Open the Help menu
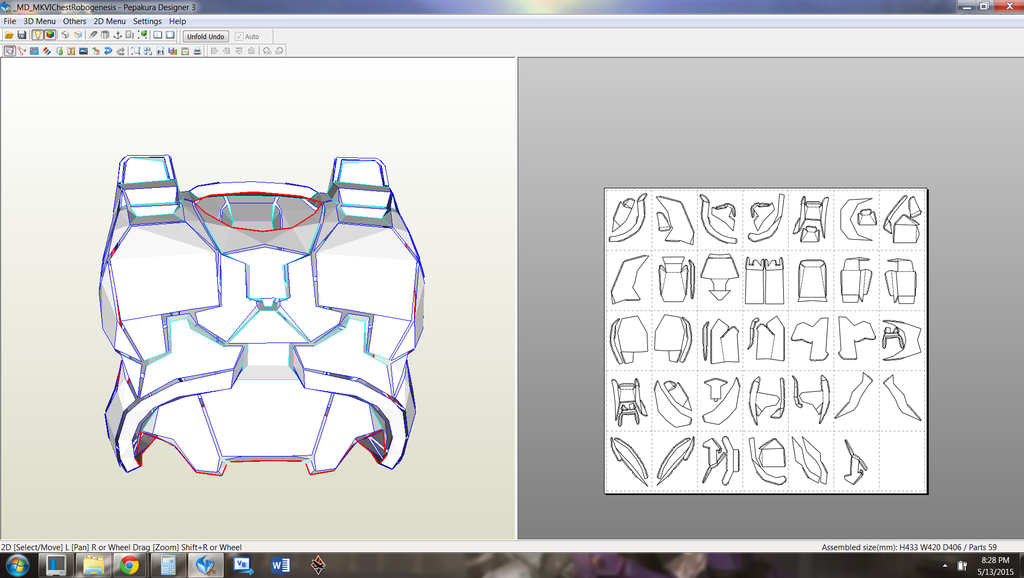The image size is (1024, 578). pos(178,21)
